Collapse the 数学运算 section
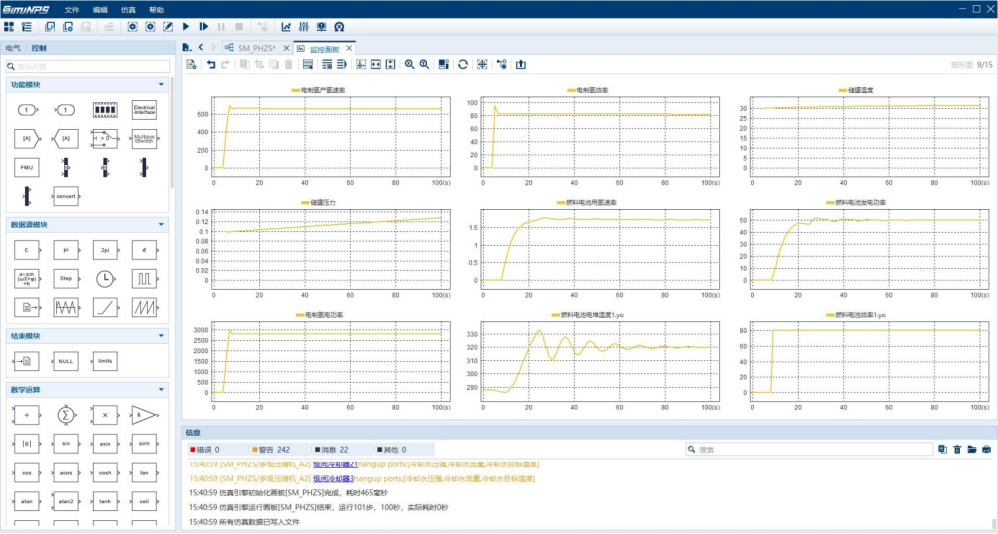 (x=161, y=390)
